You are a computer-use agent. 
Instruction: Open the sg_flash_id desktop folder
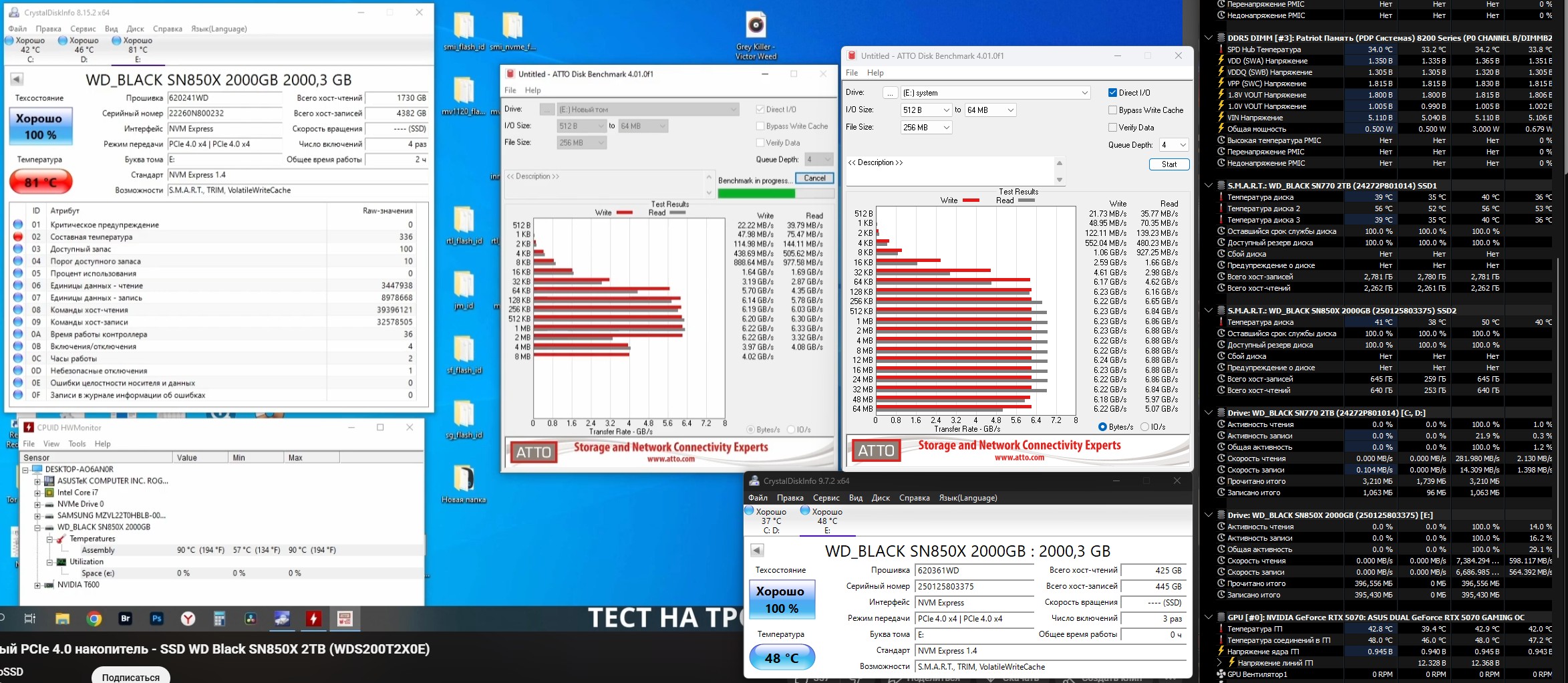[464, 419]
